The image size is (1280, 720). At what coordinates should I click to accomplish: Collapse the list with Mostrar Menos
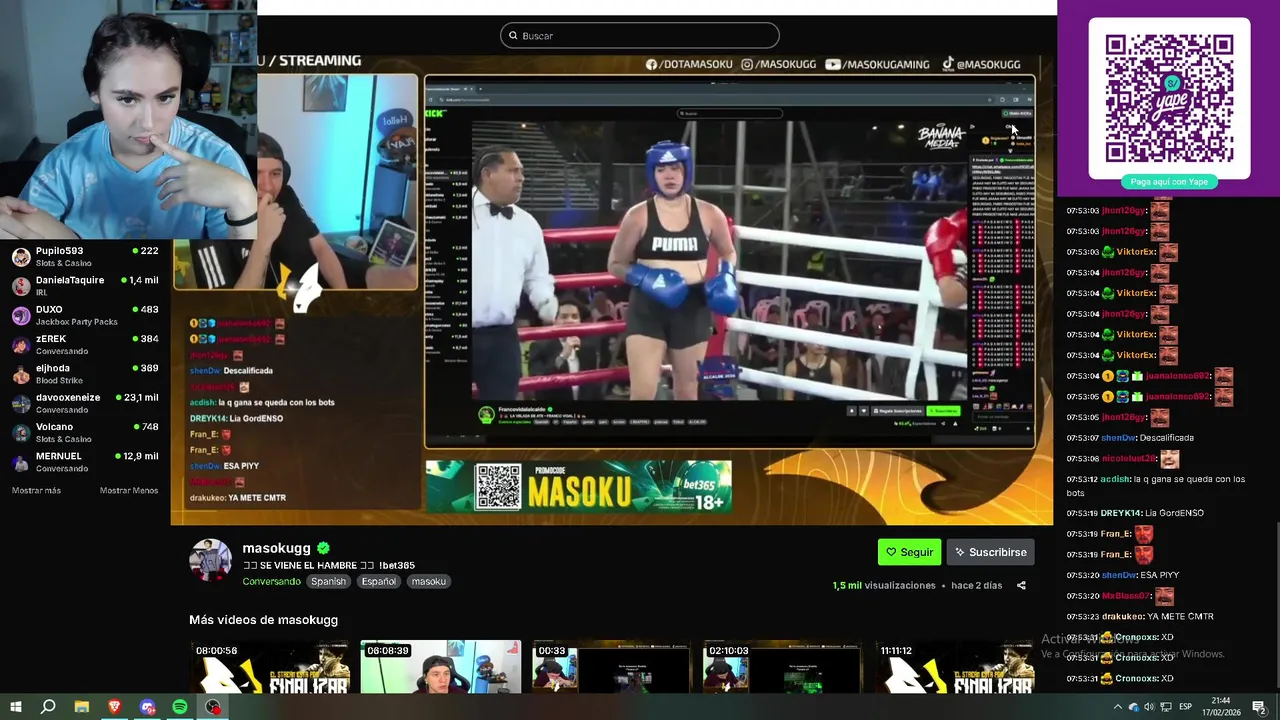pyautogui.click(x=129, y=491)
